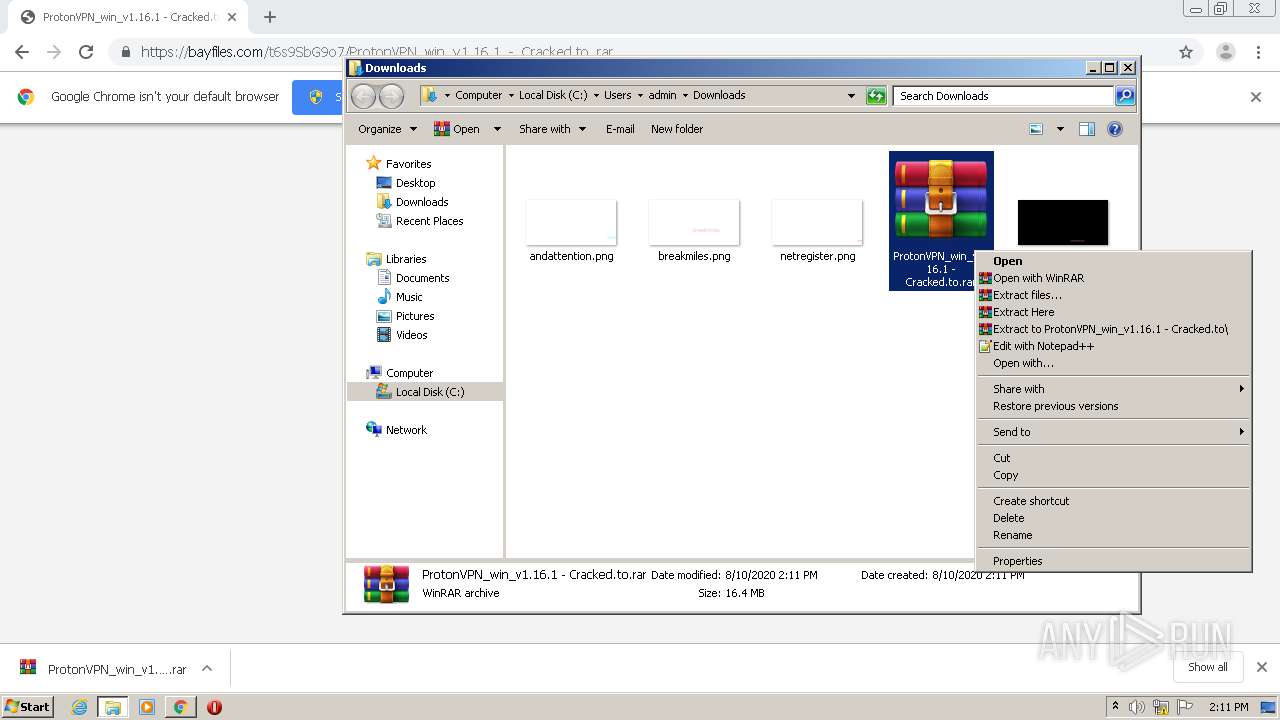Click media player taskbar icon
This screenshot has height=720, width=1280.
click(x=147, y=707)
